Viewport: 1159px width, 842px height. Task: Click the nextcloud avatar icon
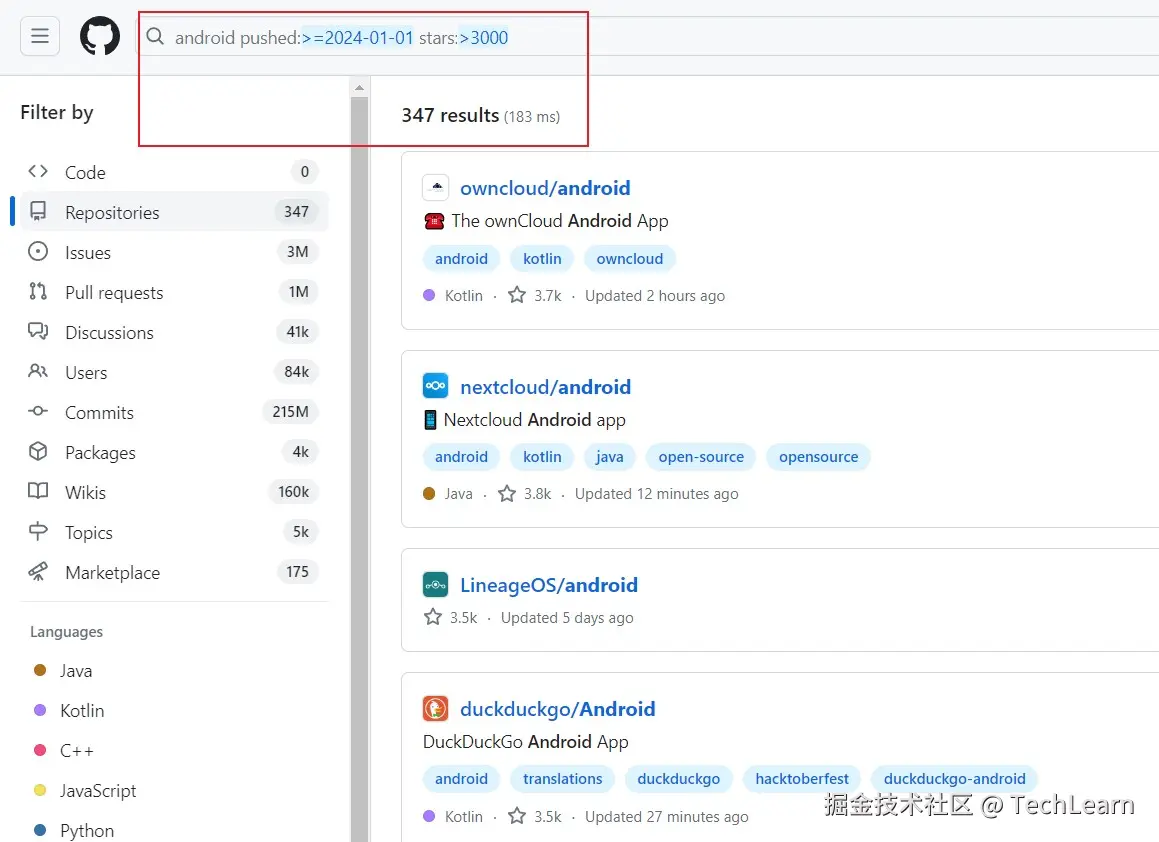pos(435,385)
